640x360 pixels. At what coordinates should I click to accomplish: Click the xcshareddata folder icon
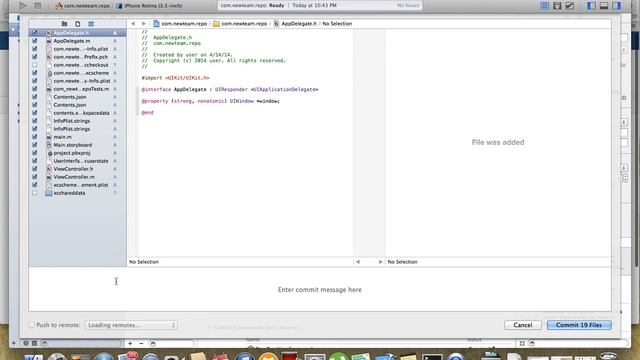(x=49, y=193)
